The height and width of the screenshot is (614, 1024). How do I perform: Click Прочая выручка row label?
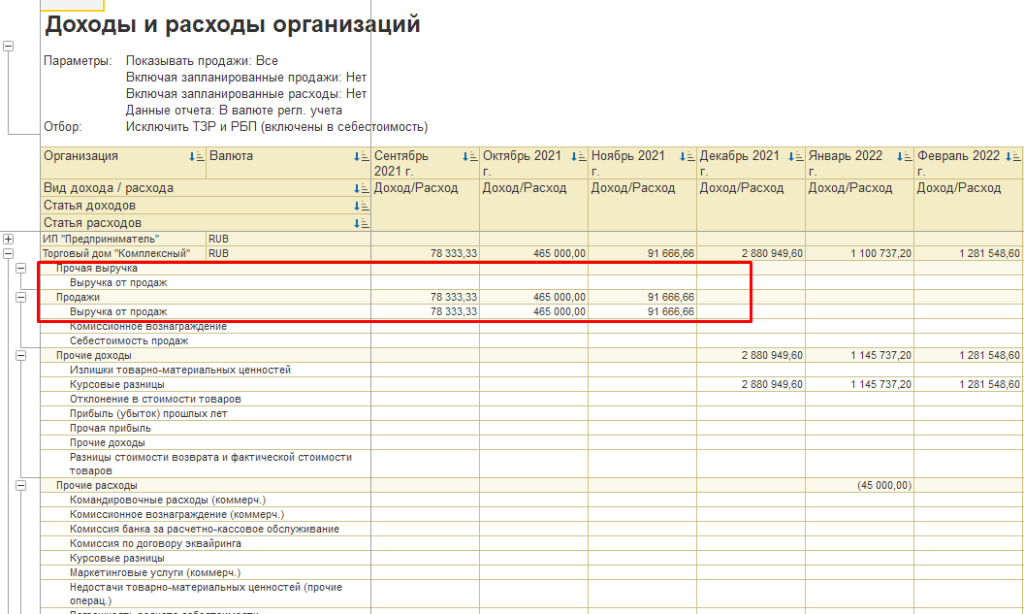pos(97,268)
